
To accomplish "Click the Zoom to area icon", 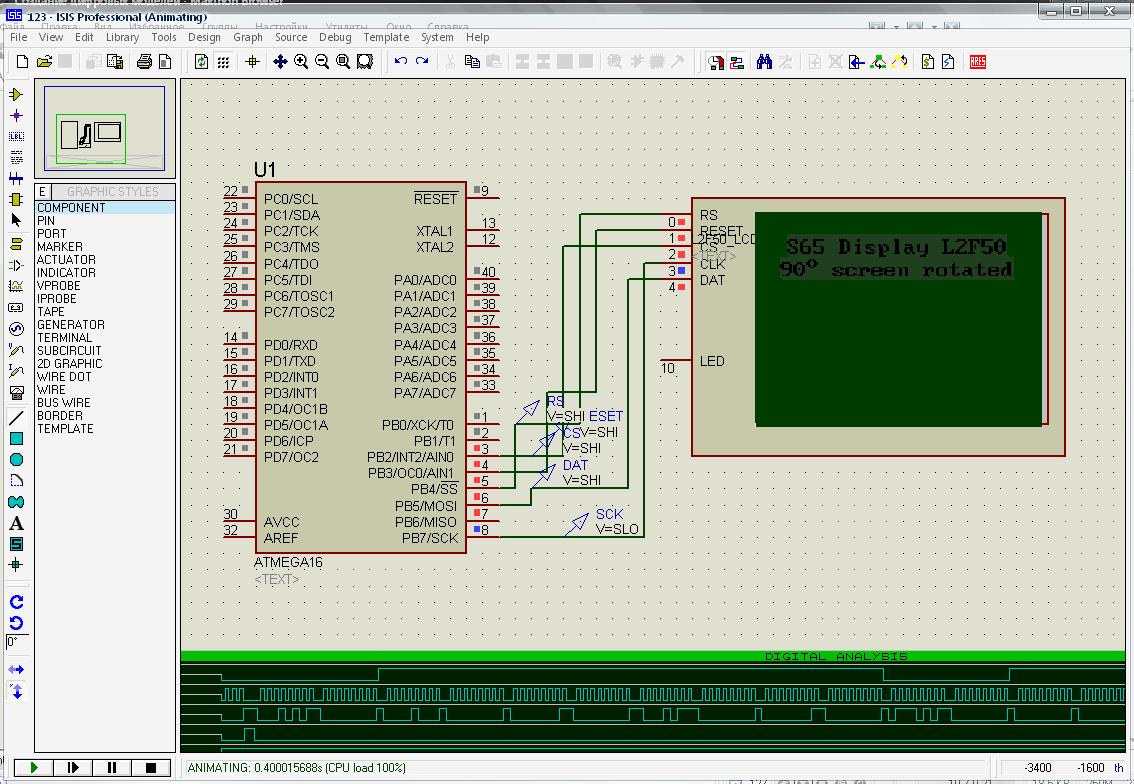I will [364, 62].
